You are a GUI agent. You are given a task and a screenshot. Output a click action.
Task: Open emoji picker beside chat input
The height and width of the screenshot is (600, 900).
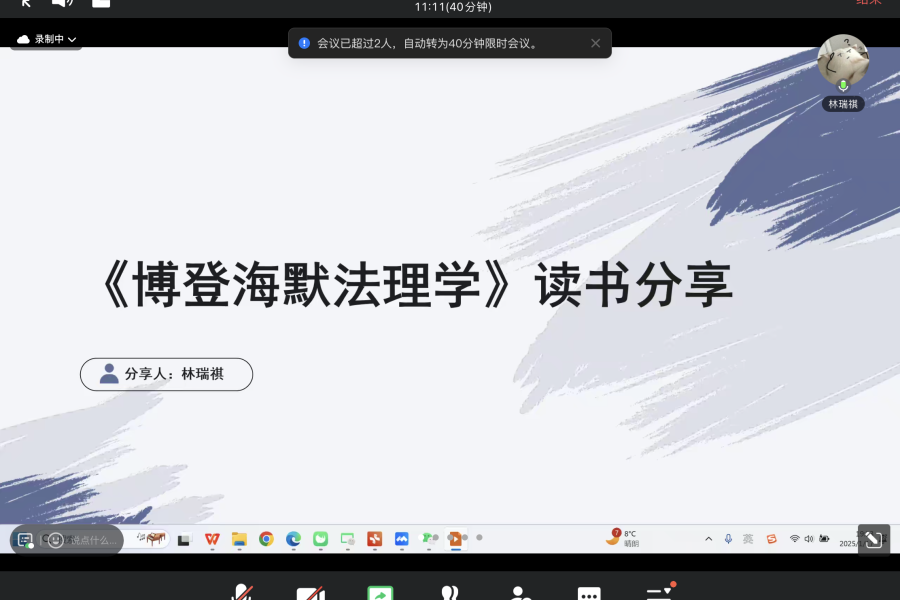[x=56, y=540]
